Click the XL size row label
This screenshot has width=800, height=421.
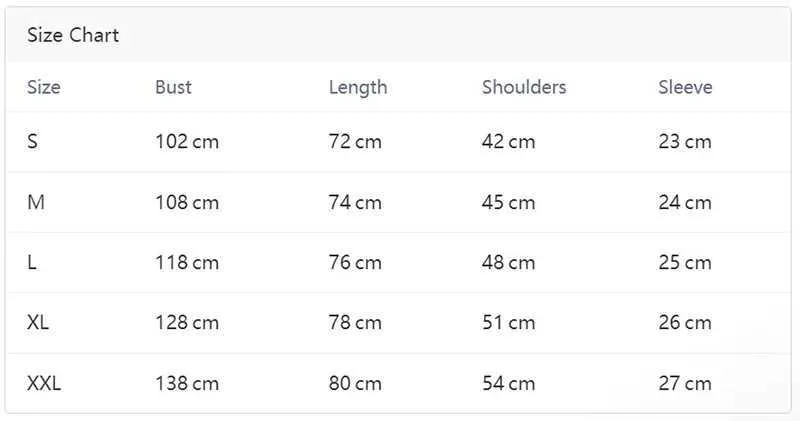pos(39,323)
